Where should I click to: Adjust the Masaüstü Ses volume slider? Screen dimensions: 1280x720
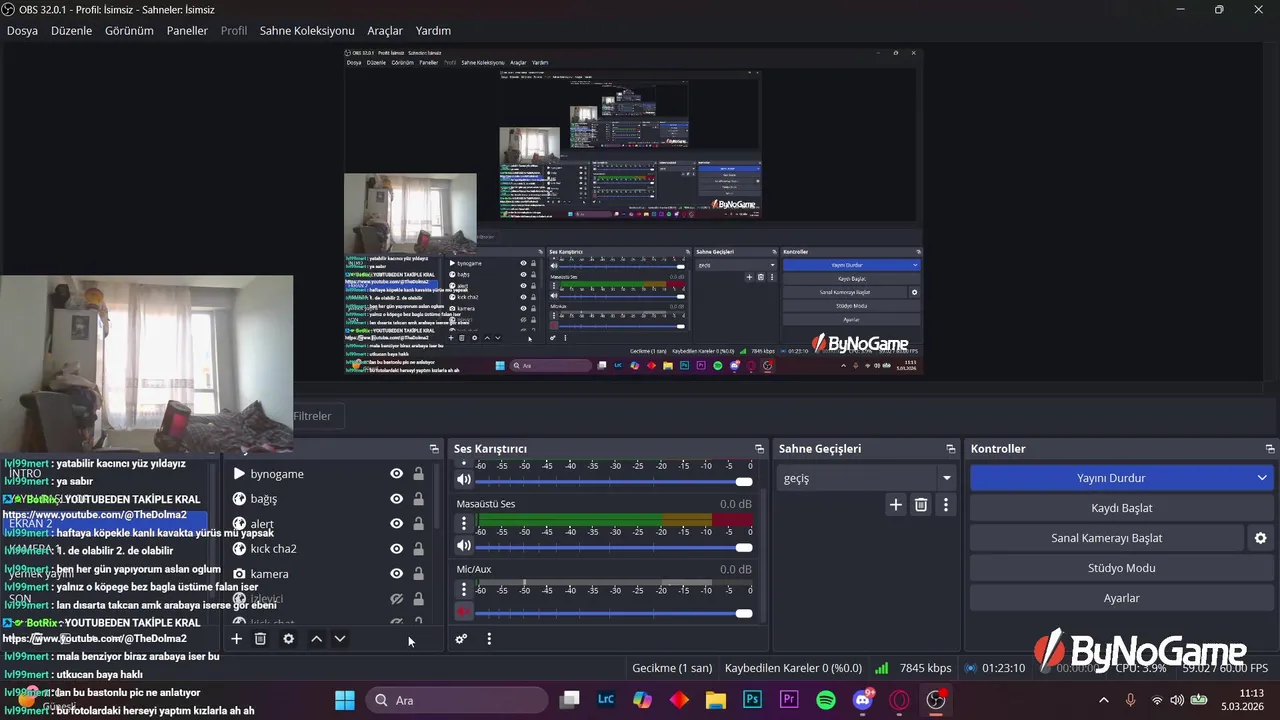pyautogui.click(x=615, y=547)
